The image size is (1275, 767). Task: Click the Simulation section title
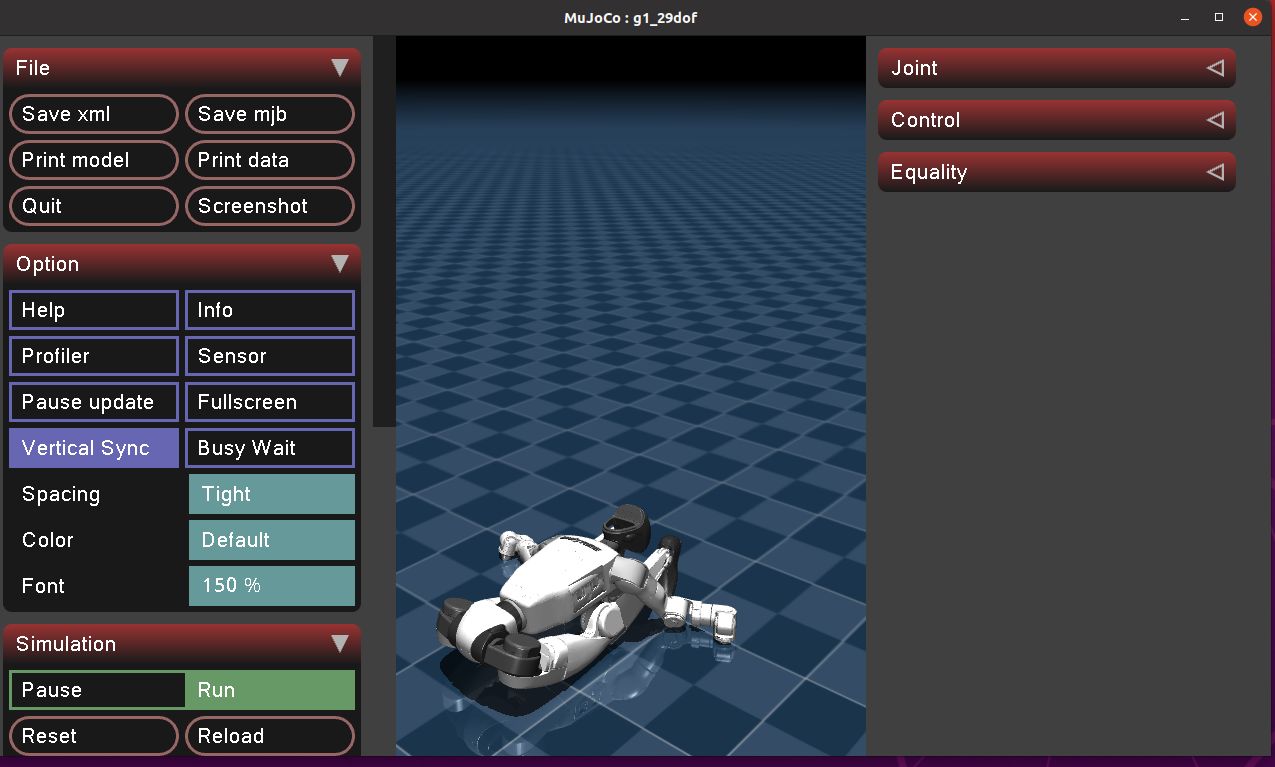click(x=66, y=644)
